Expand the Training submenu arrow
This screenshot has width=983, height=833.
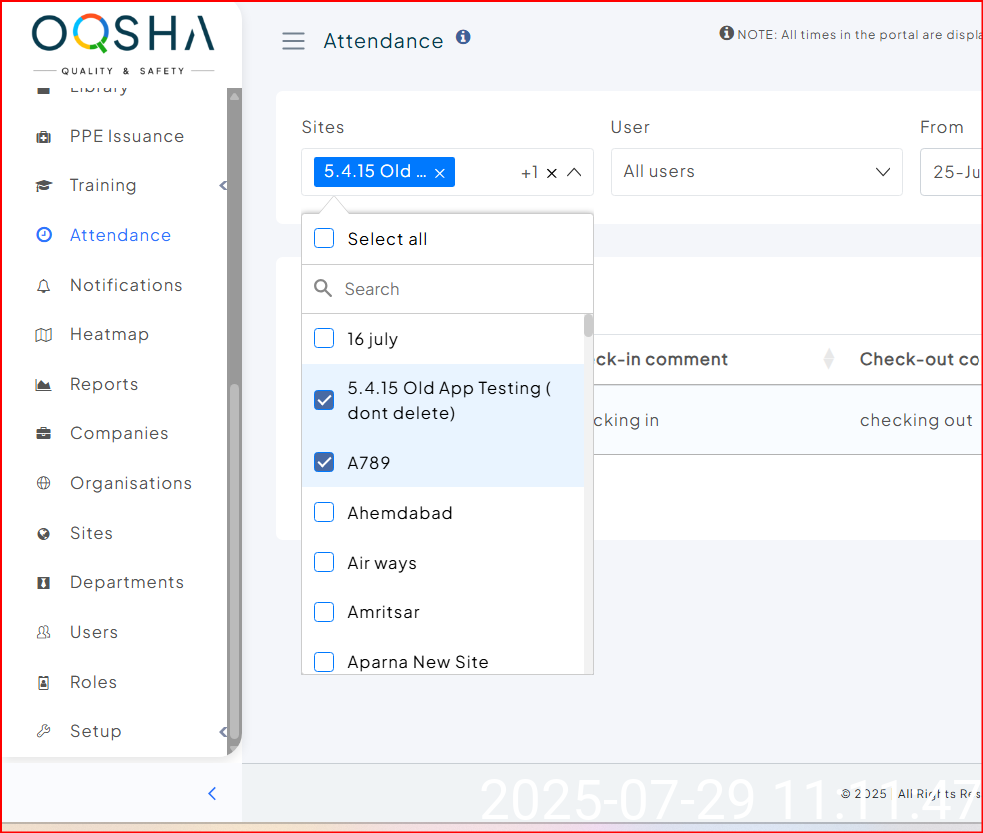(x=223, y=186)
